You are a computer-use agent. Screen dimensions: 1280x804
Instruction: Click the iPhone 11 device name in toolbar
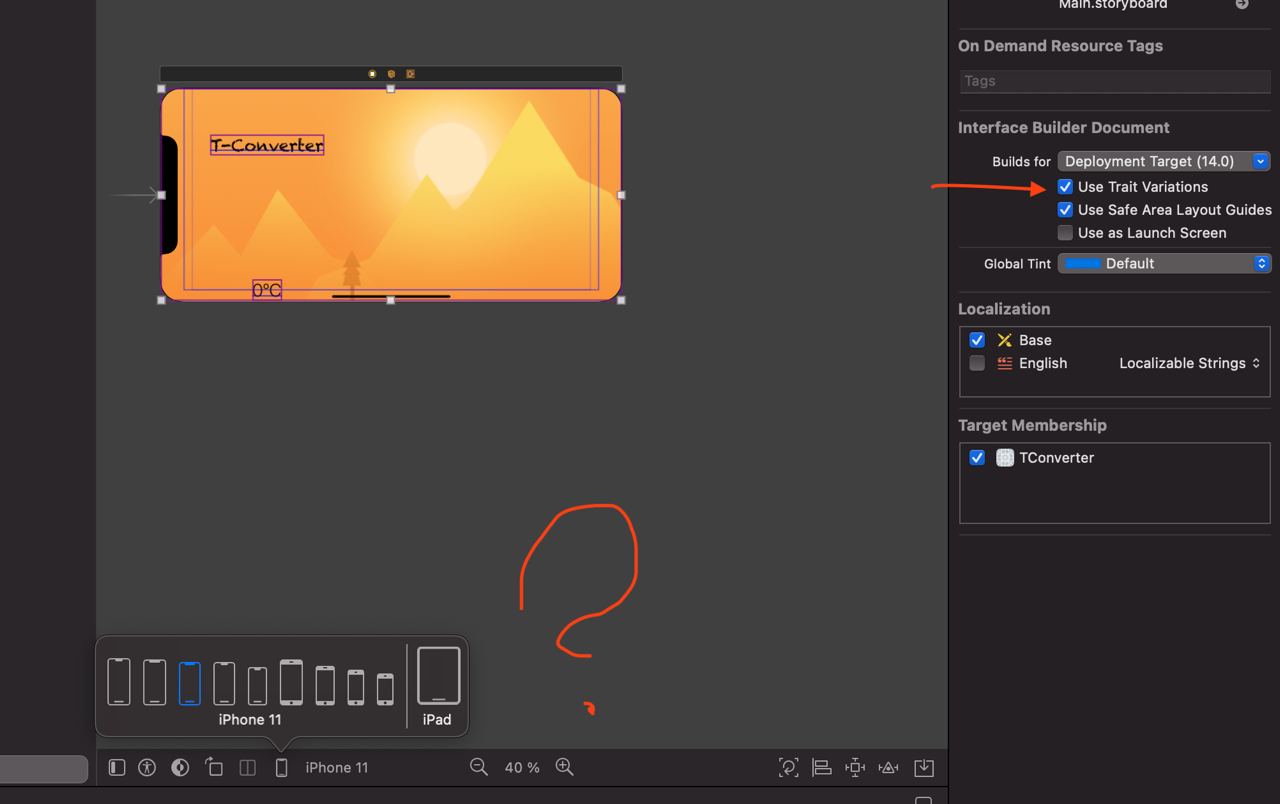click(337, 768)
